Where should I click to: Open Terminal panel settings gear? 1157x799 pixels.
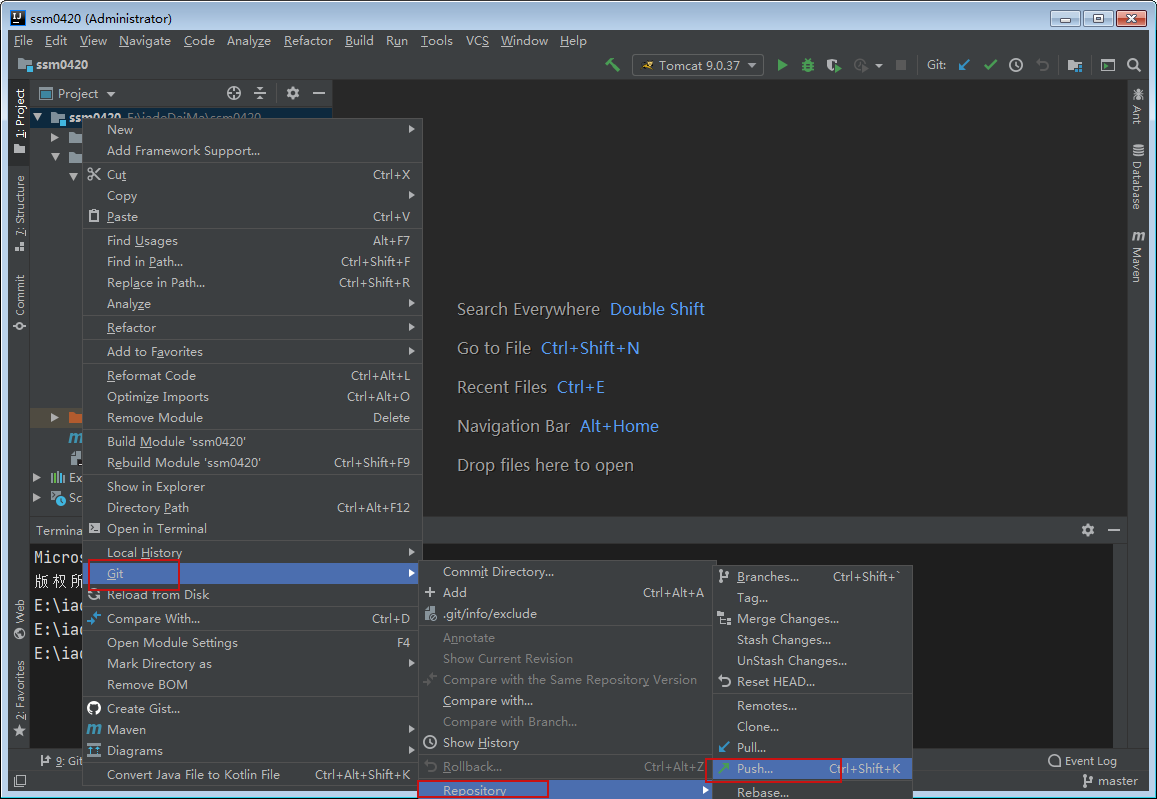[x=1088, y=530]
